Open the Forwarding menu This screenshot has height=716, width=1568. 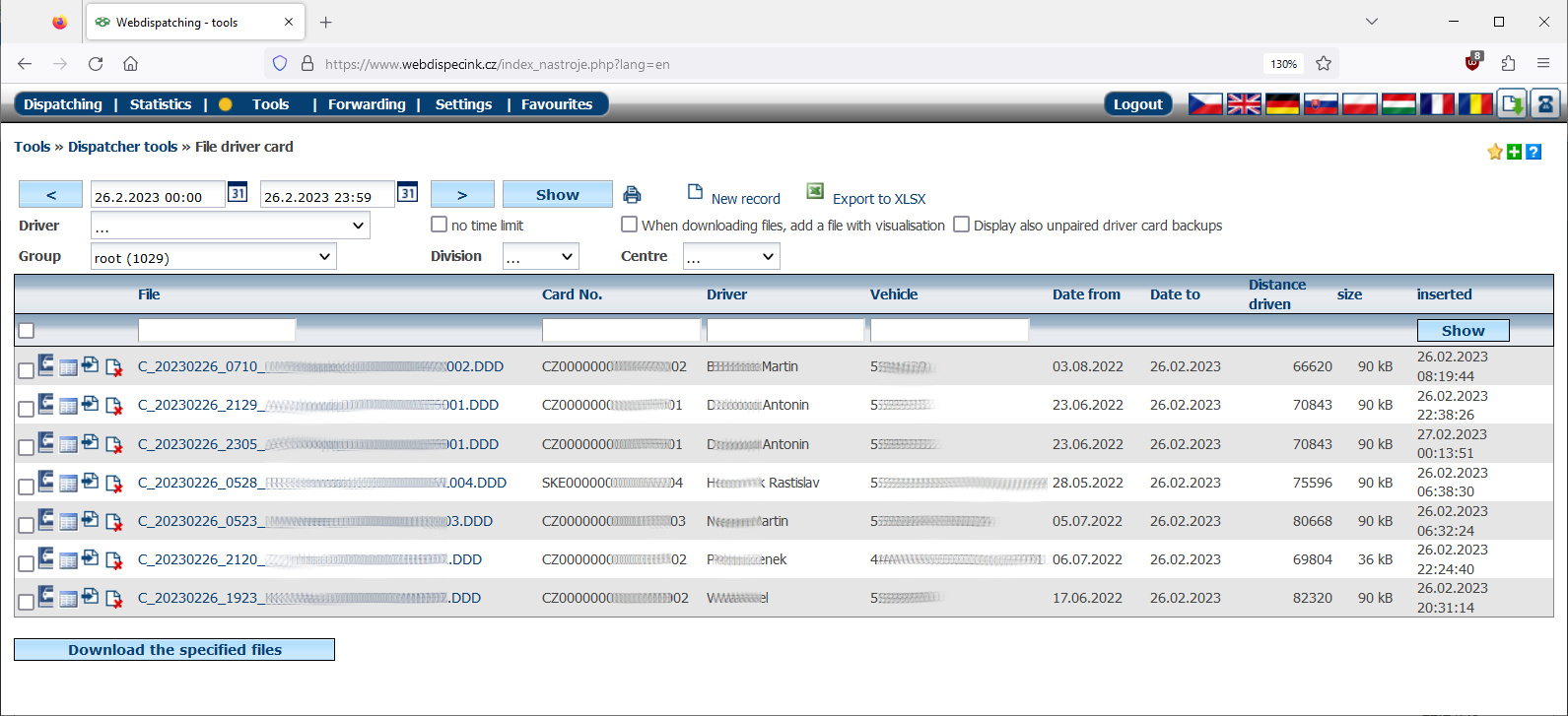367,104
